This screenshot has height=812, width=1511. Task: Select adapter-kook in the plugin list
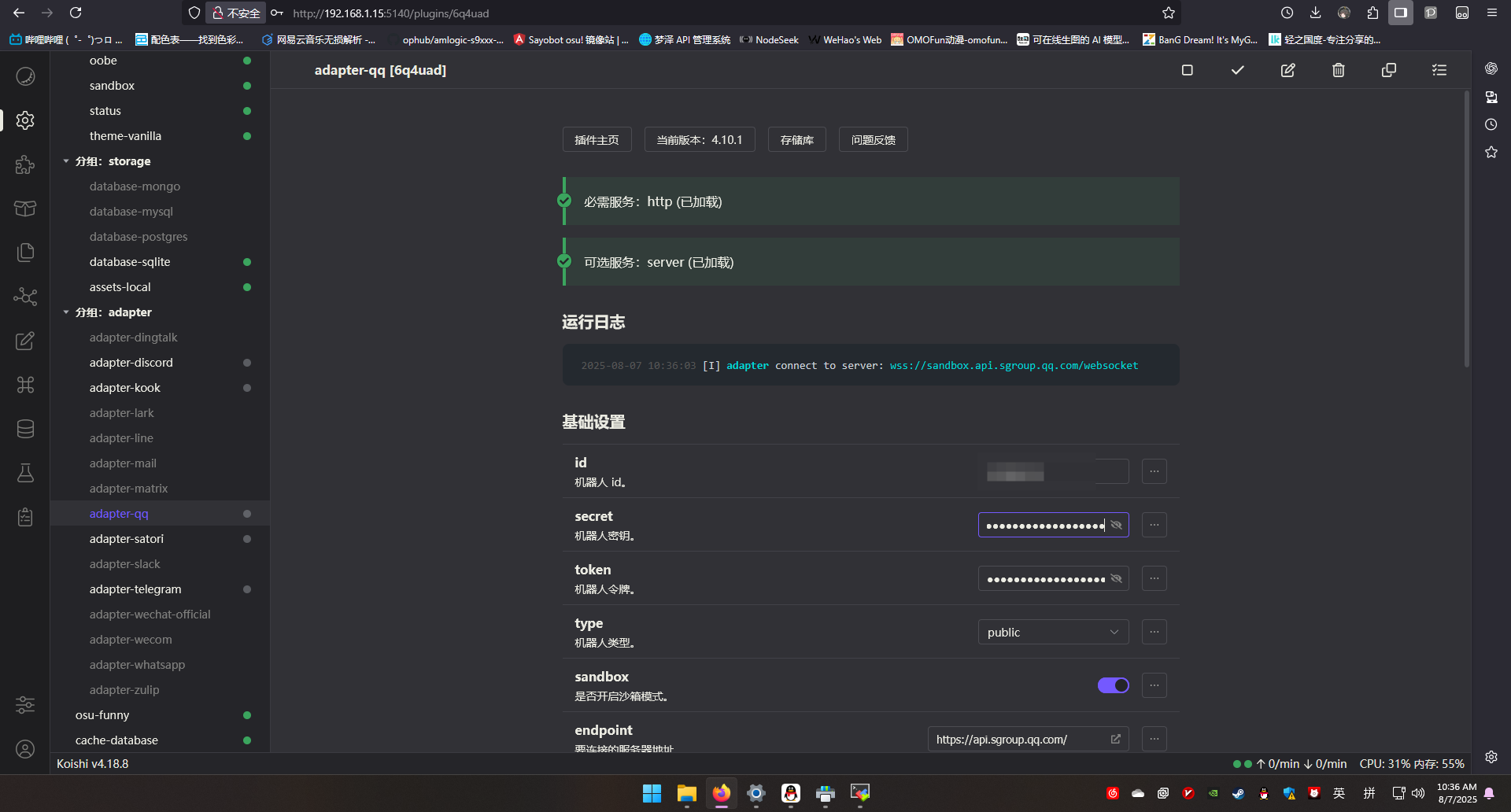click(161, 388)
